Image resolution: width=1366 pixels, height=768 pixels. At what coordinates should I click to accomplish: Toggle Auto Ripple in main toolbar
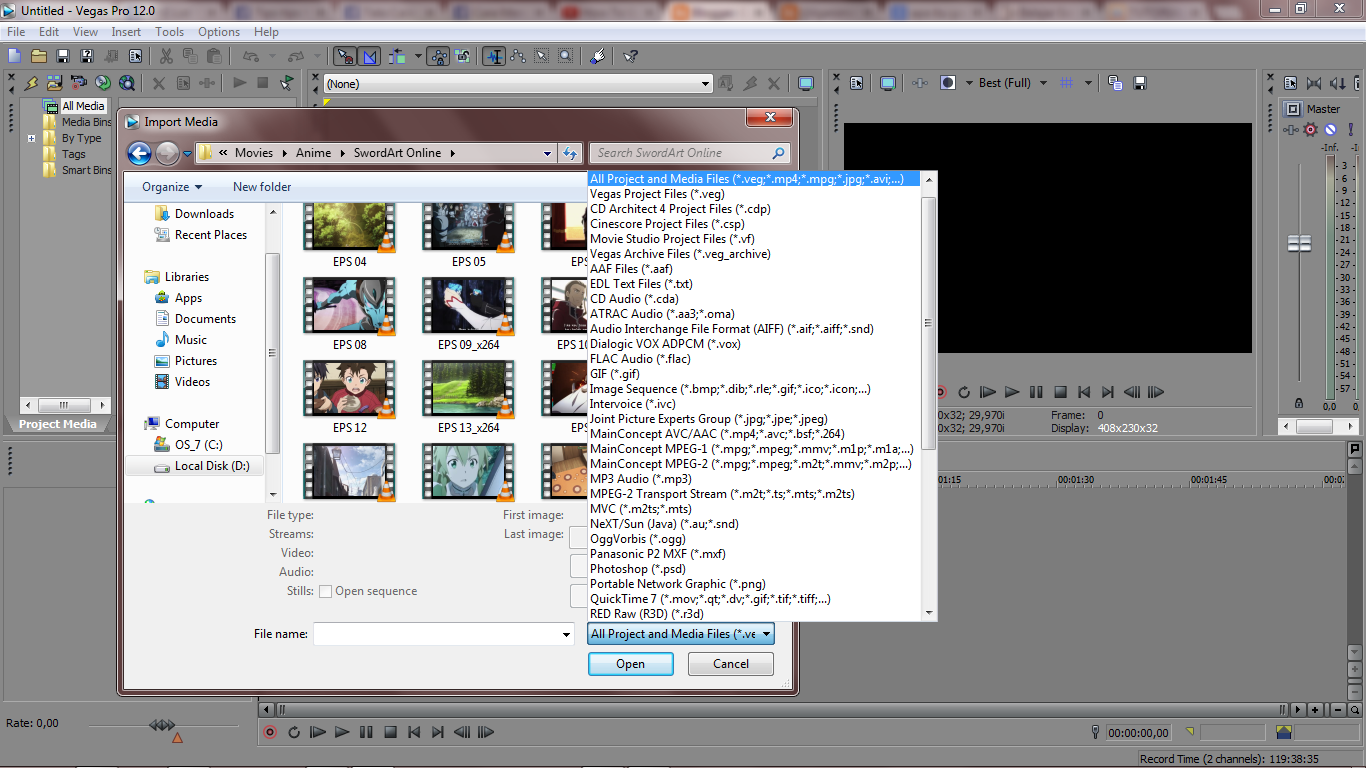(x=398, y=56)
